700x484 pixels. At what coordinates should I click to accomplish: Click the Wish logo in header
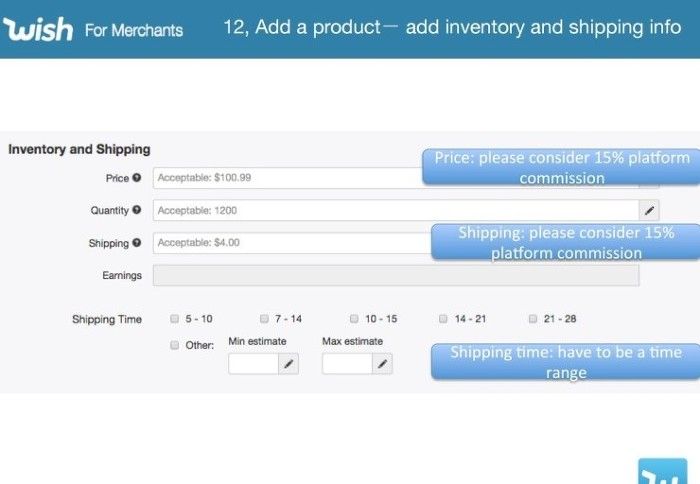click(38, 29)
